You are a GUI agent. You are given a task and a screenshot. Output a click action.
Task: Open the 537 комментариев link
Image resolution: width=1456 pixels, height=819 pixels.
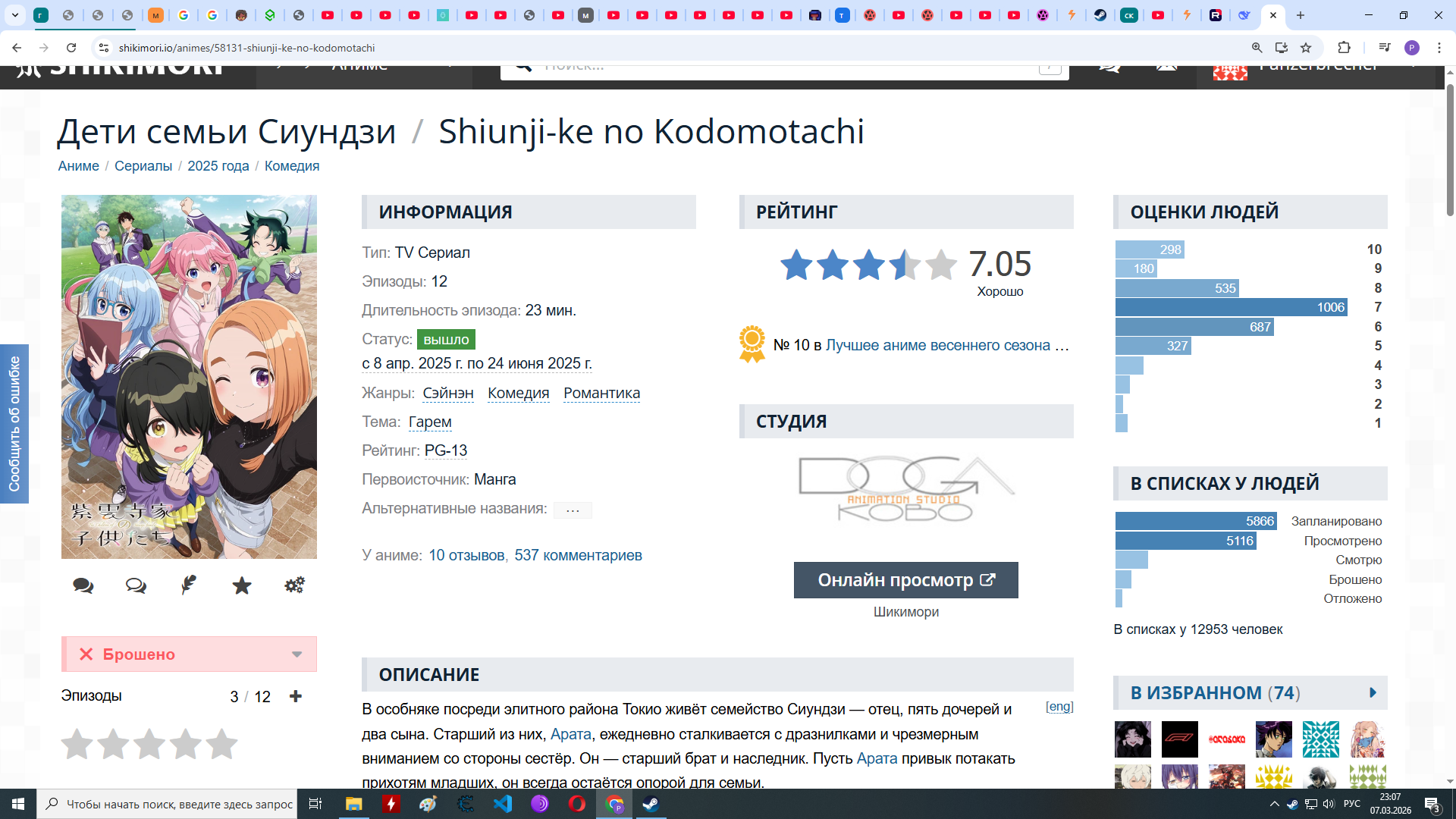tap(579, 555)
